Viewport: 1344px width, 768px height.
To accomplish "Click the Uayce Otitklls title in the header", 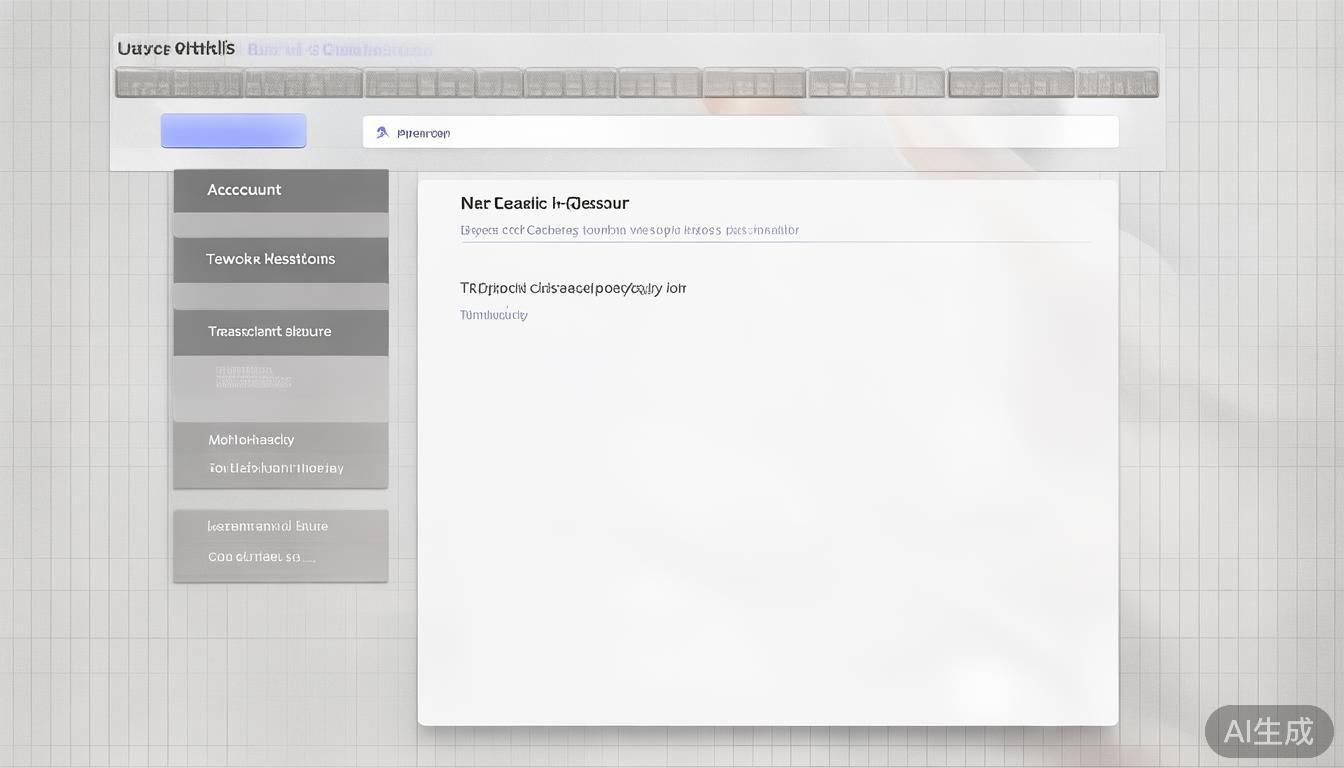I will (176, 48).
